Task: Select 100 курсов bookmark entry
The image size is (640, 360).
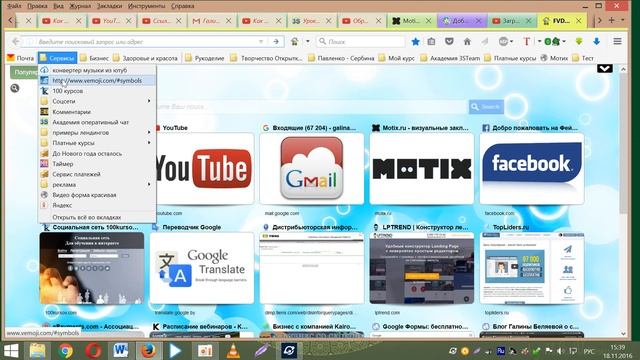Action: 97,91
